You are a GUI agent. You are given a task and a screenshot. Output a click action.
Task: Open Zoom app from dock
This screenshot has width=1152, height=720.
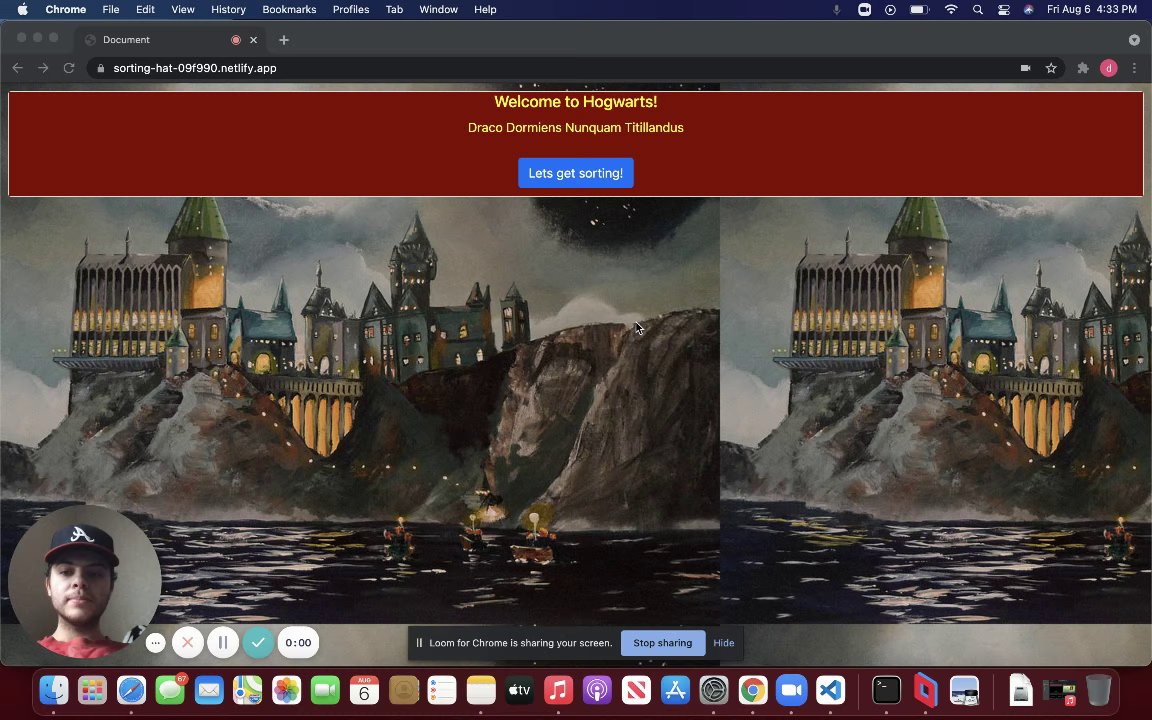point(791,691)
